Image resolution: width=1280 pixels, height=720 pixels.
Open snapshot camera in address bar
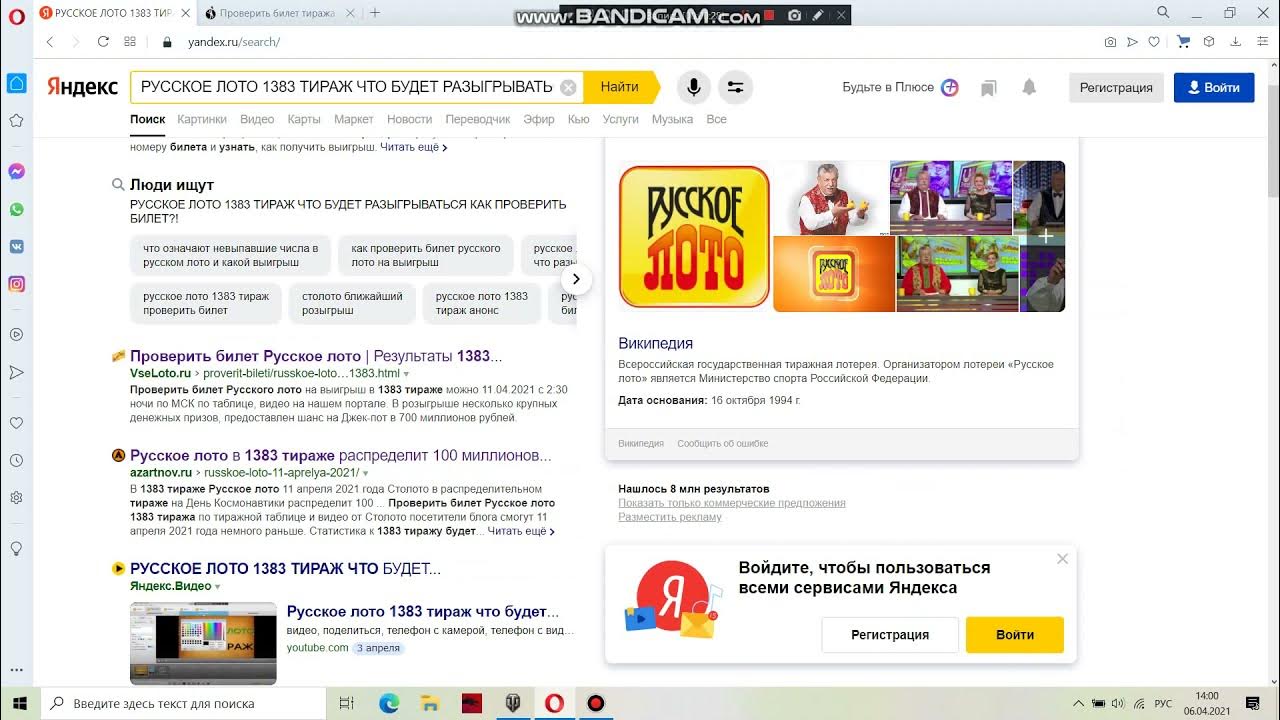point(1110,42)
